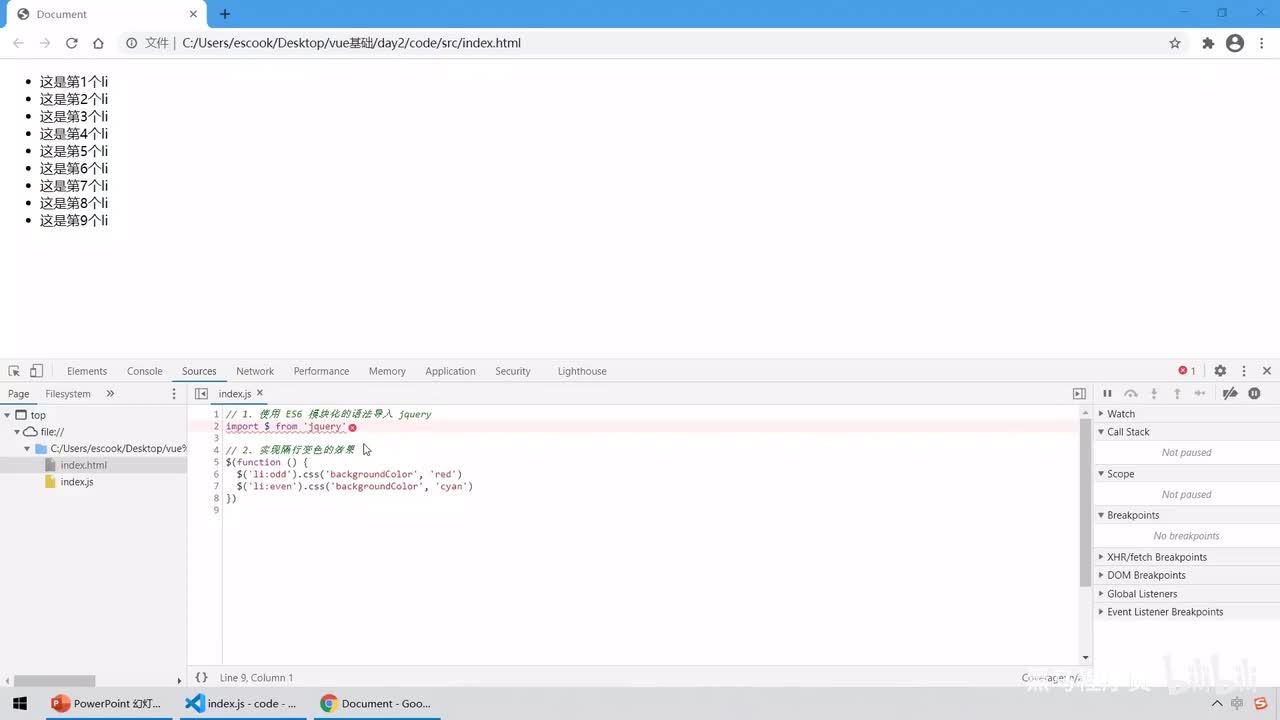Open the Lighthouse tab
1280x720 pixels.
(x=582, y=371)
